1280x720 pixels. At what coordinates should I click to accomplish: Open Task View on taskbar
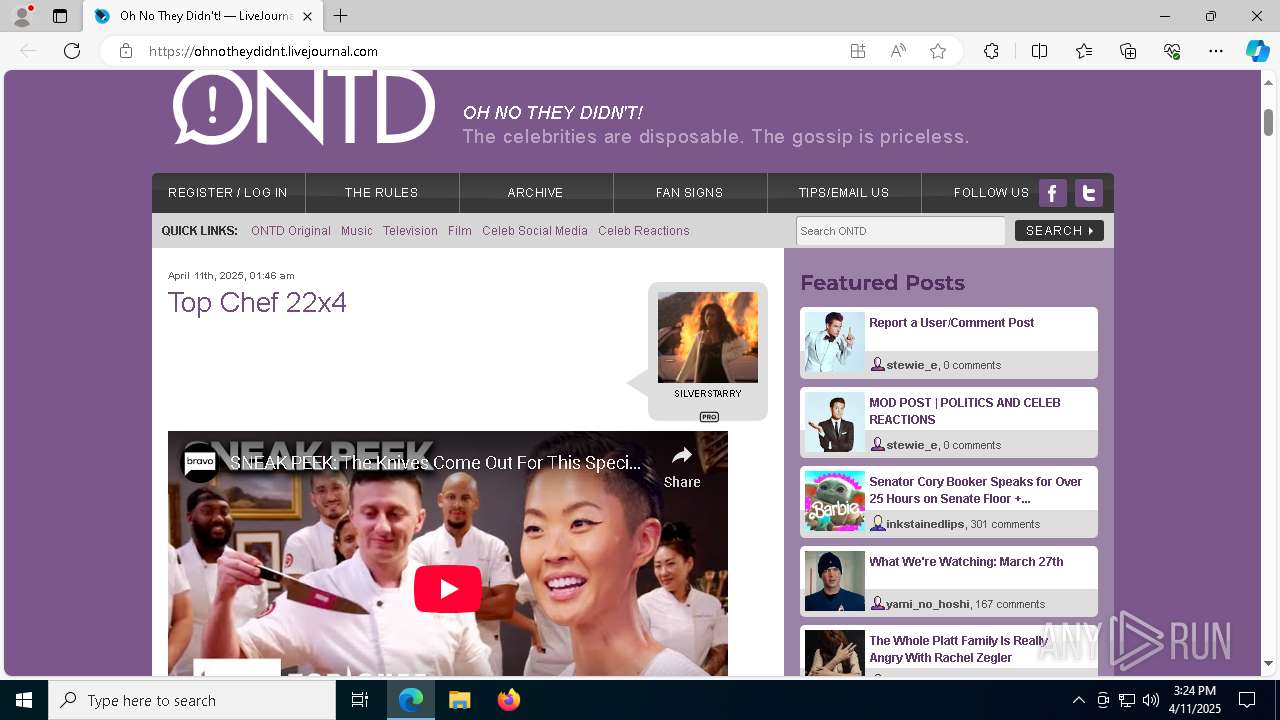tap(360, 700)
